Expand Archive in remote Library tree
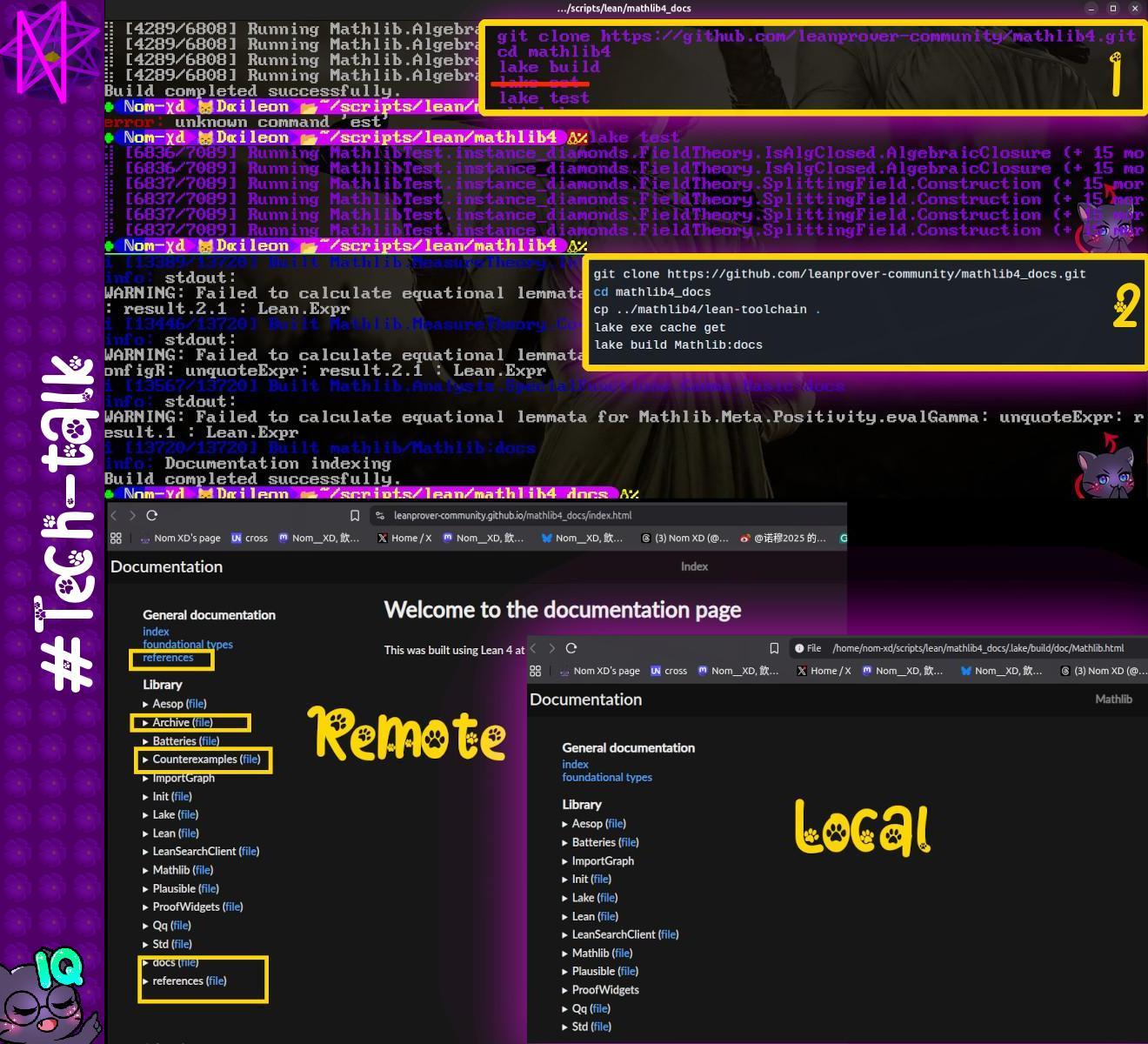The width and height of the screenshot is (1148, 1044). coord(145,722)
